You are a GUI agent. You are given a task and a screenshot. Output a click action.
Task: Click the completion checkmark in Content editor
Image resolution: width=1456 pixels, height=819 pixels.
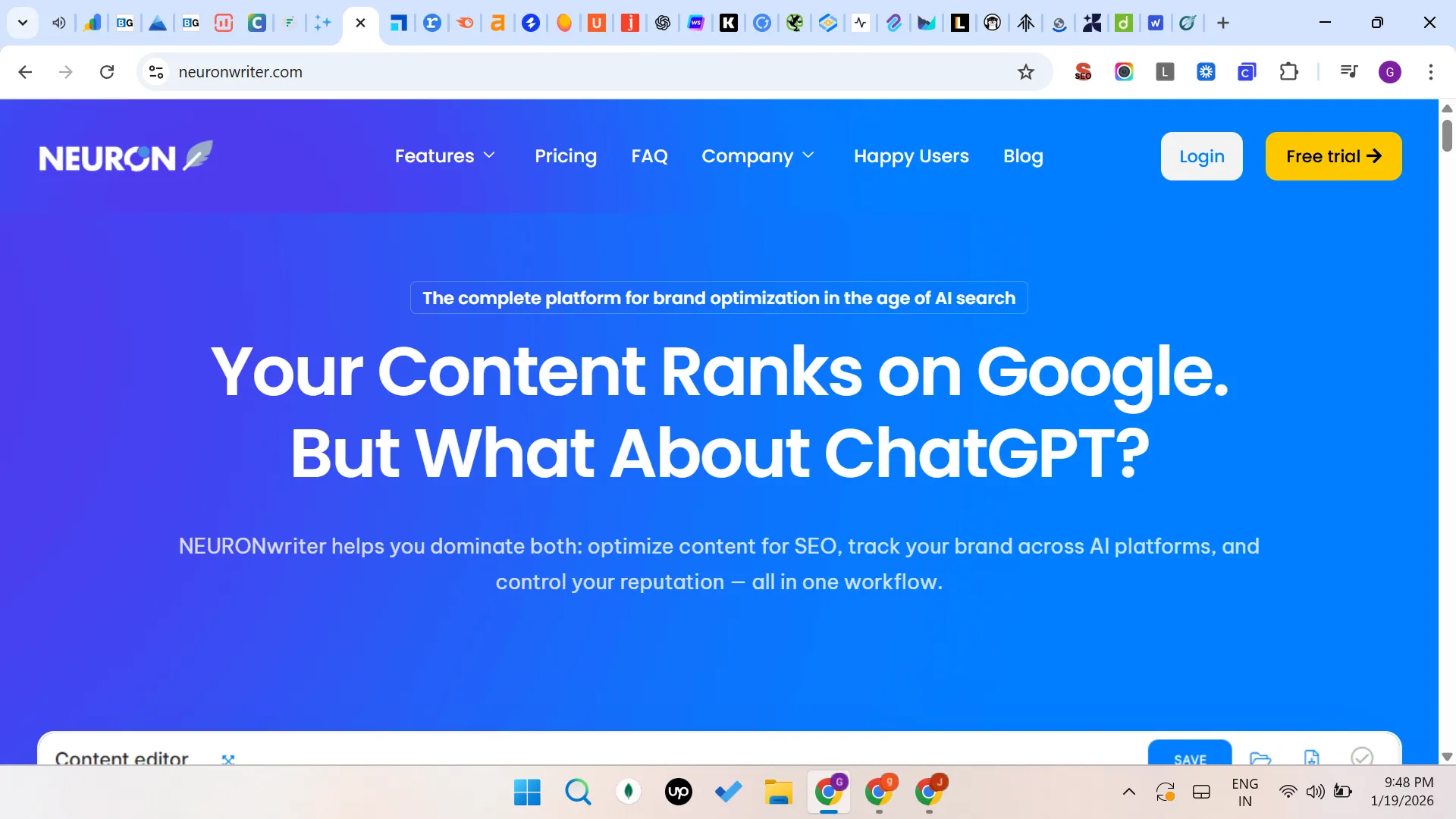(x=1363, y=758)
